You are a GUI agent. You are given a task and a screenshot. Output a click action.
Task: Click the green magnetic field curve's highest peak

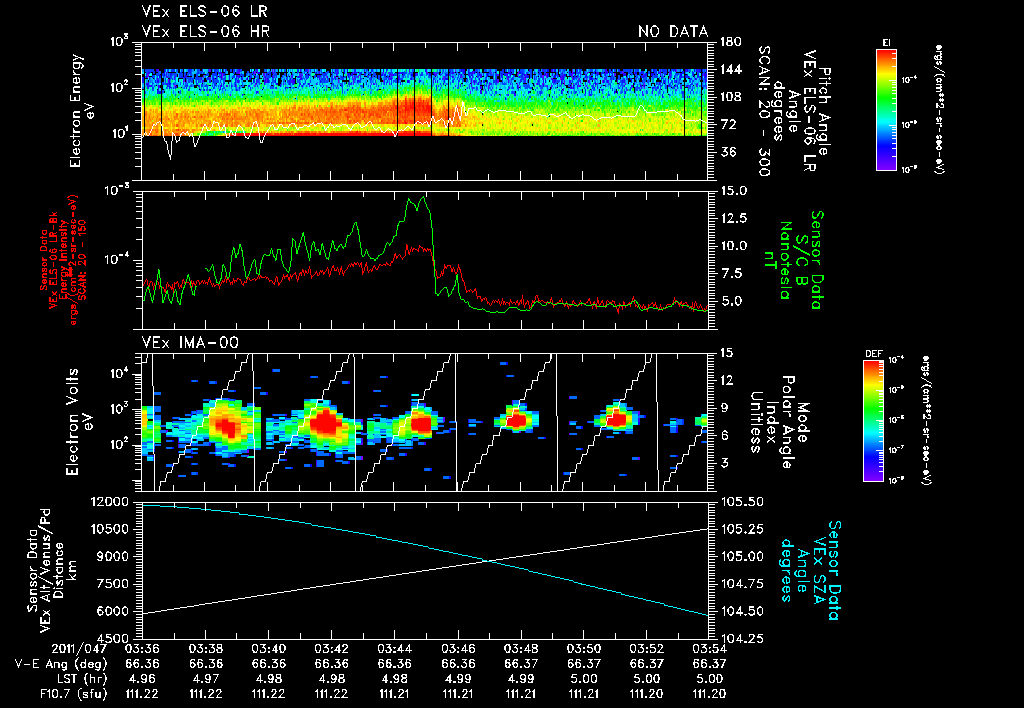[x=424, y=197]
